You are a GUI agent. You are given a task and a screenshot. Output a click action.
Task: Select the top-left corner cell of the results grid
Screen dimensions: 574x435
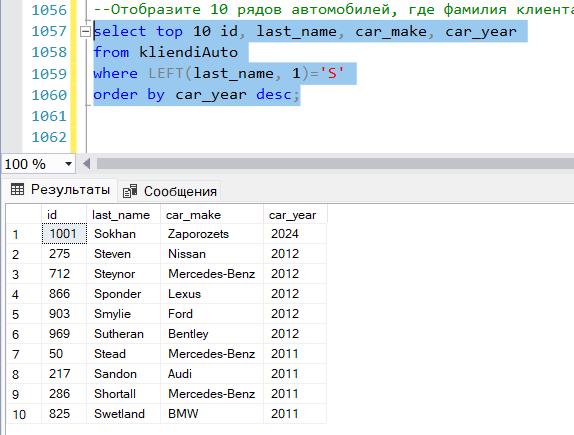click(24, 215)
